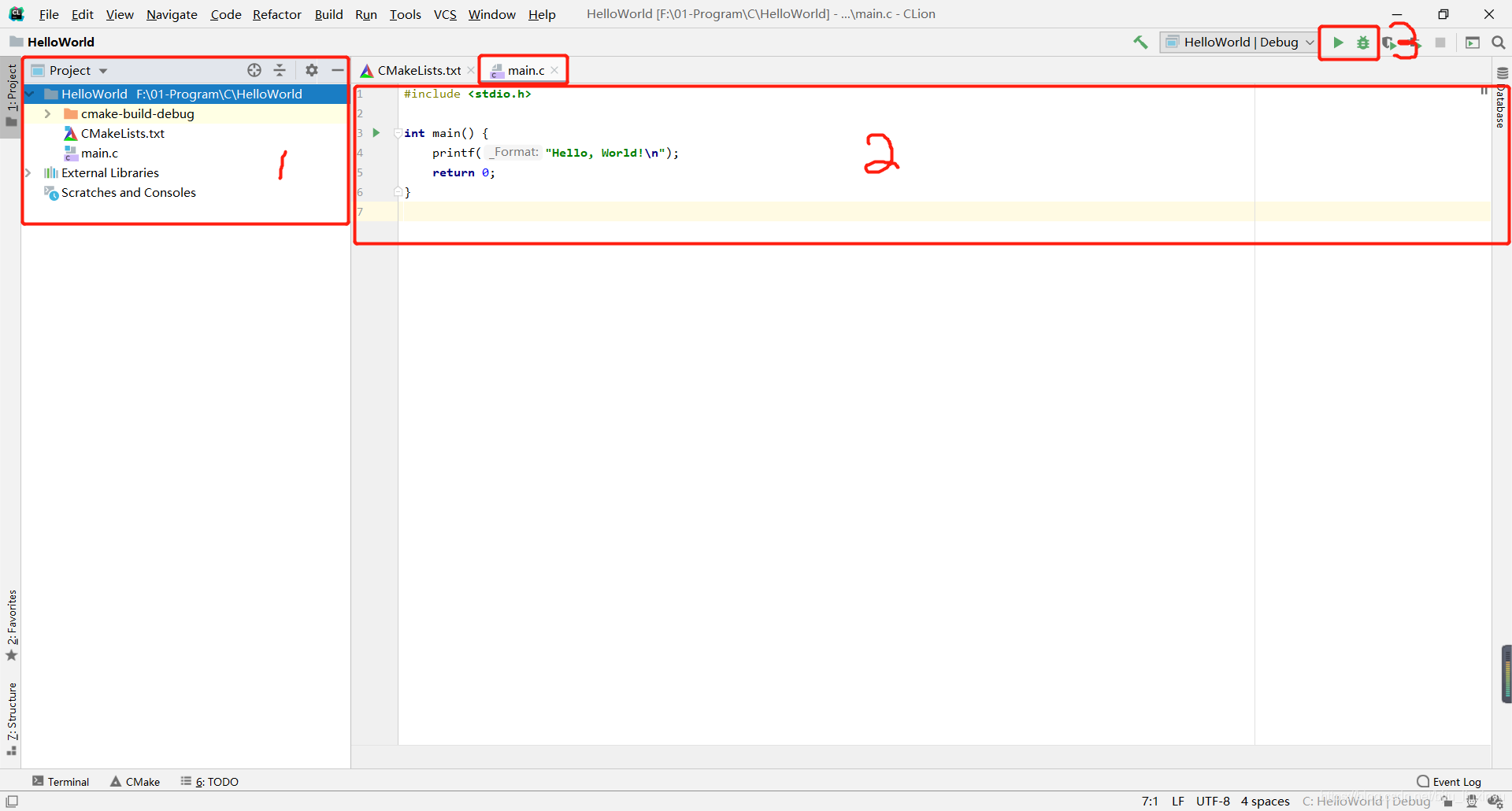
Task: Open the File menu
Action: (x=49, y=14)
